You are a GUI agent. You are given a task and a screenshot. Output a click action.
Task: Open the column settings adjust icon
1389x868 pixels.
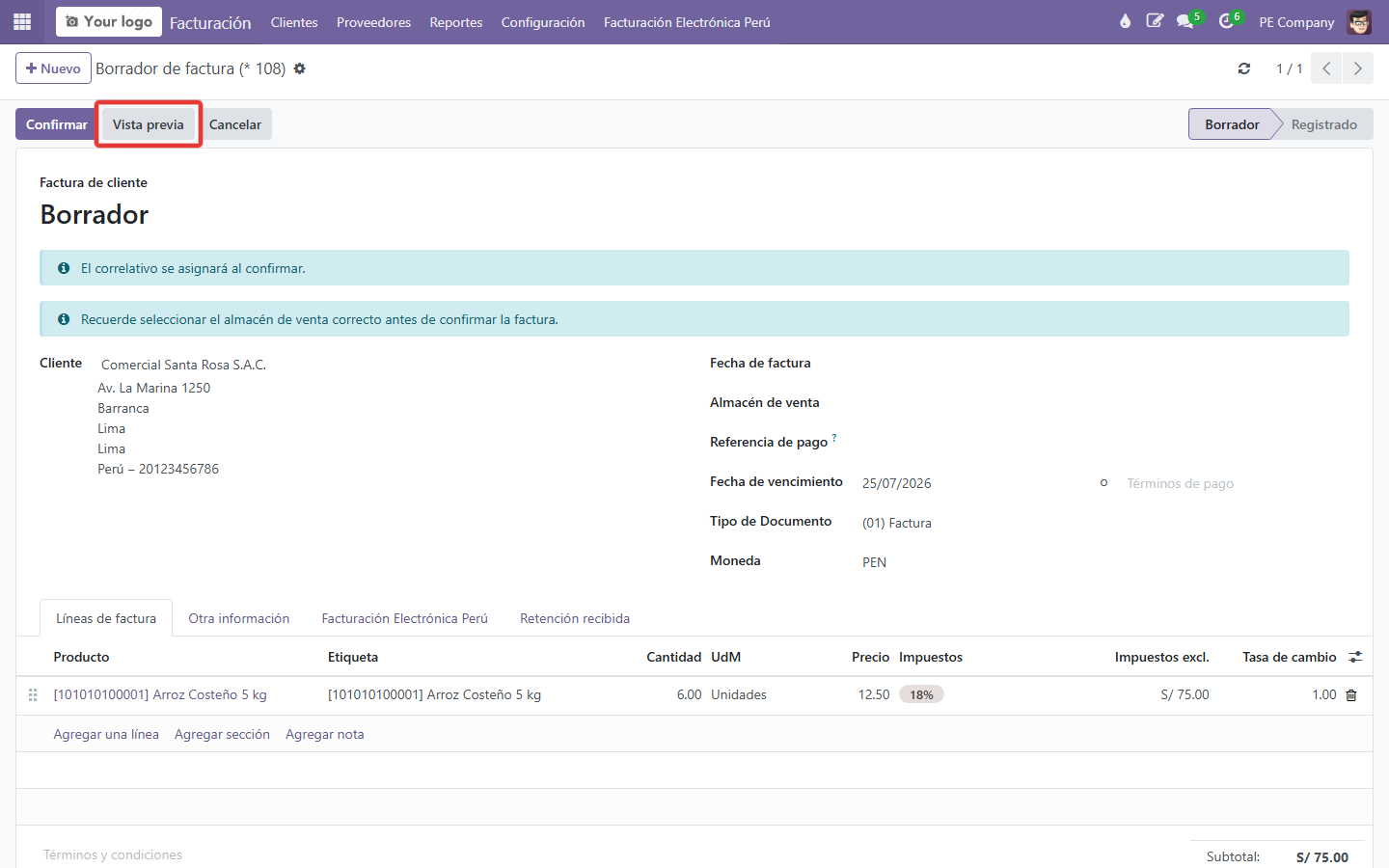(1355, 657)
